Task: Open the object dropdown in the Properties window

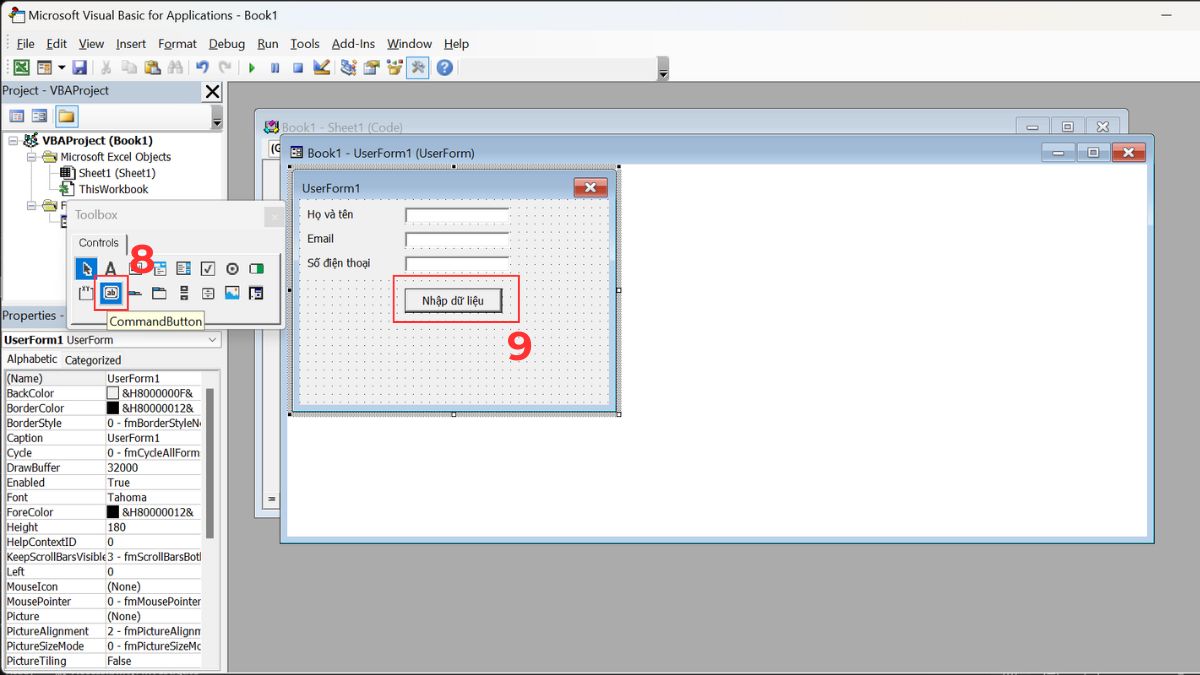Action: coord(211,340)
